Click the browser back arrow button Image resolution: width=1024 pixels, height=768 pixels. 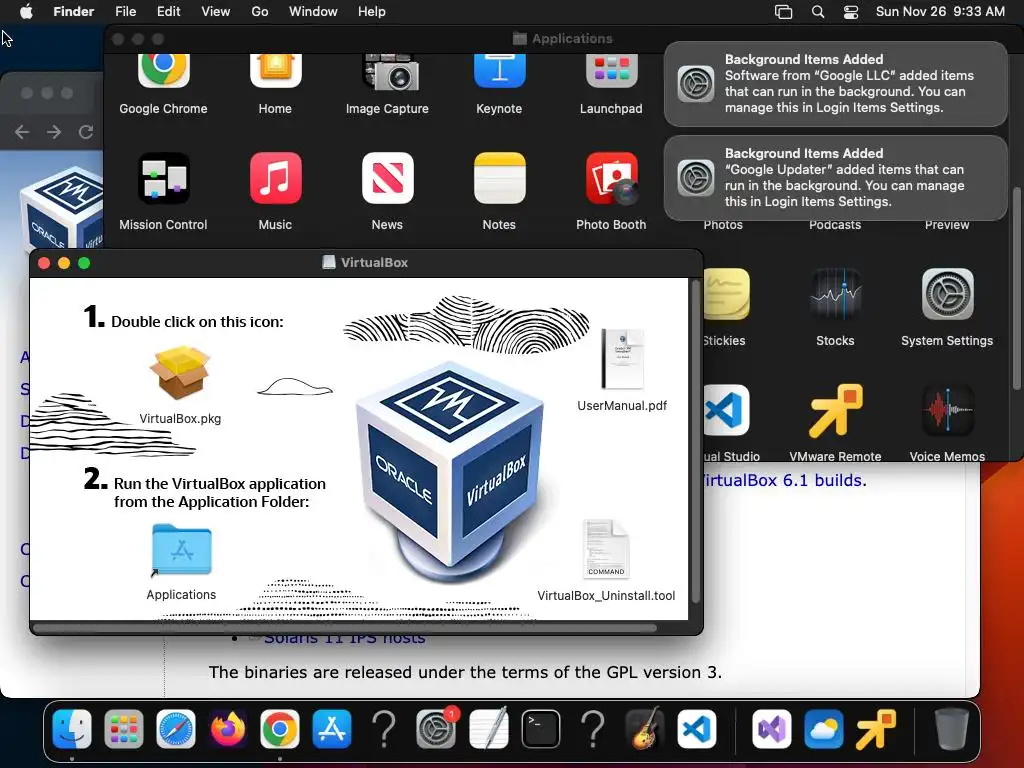22,132
